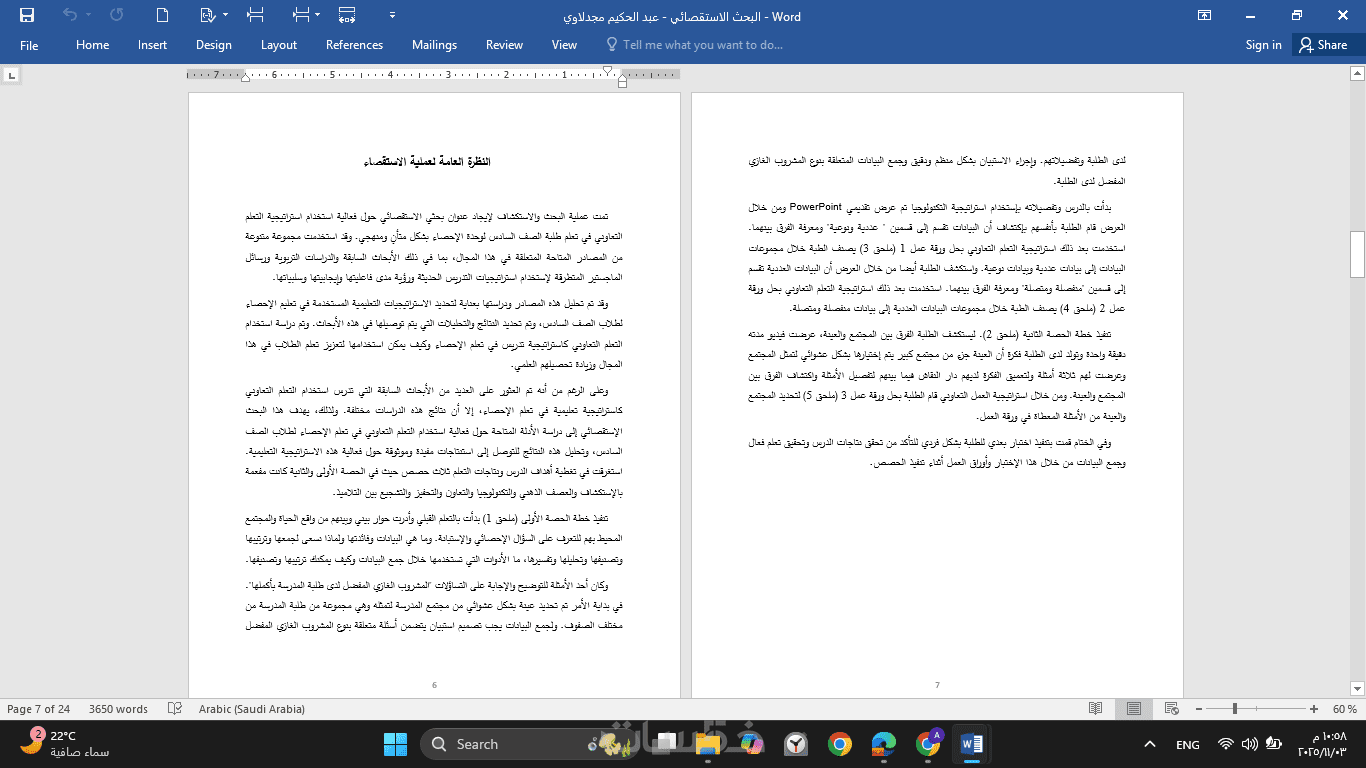Open the Mailings ribbon tab
Image resolution: width=1366 pixels, height=768 pixels.
pyautogui.click(x=435, y=45)
